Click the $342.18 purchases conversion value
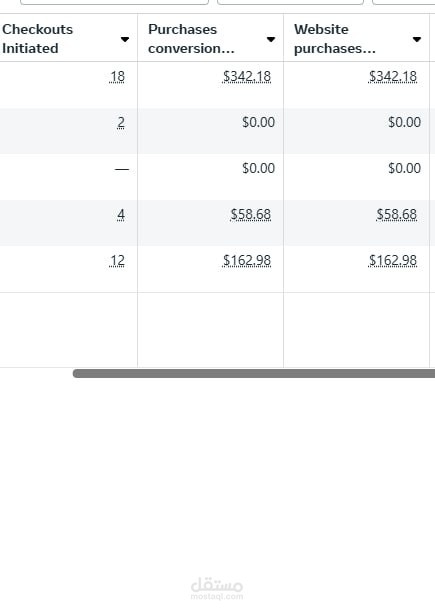435x613 pixels. (x=247, y=76)
